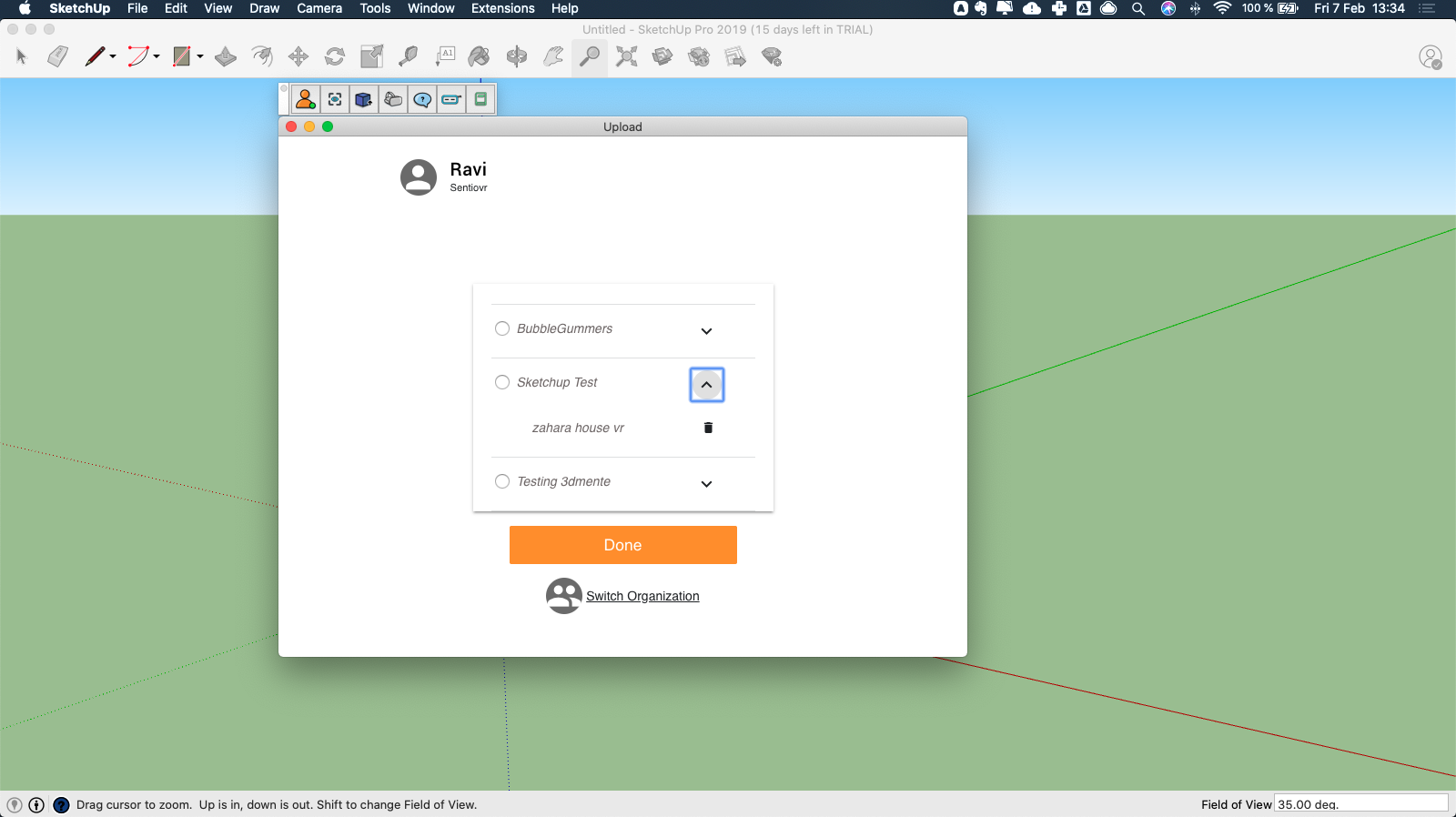Click the signed-in account icon top right

(x=1431, y=57)
